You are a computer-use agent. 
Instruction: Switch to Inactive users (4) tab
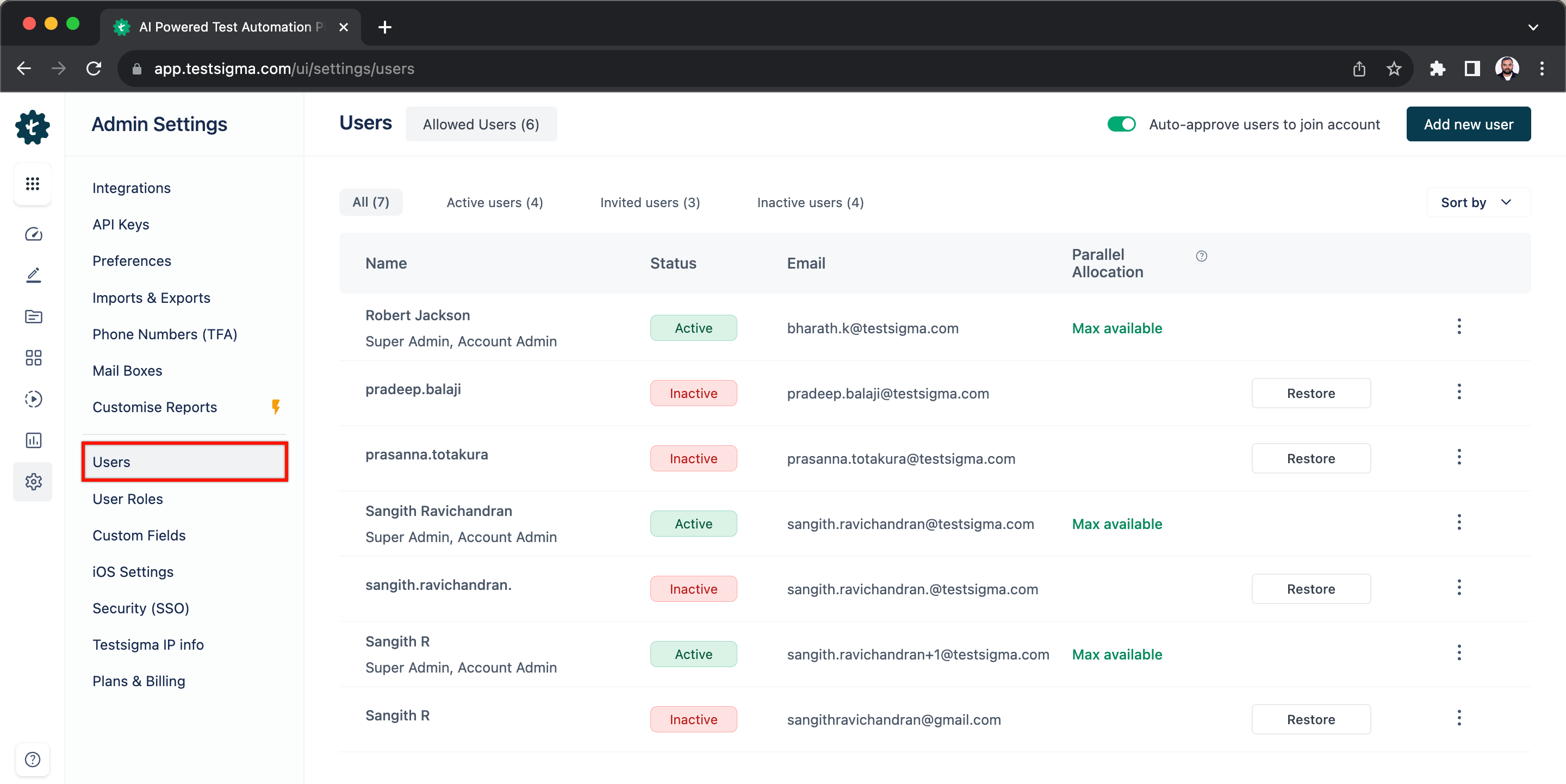tap(810, 202)
